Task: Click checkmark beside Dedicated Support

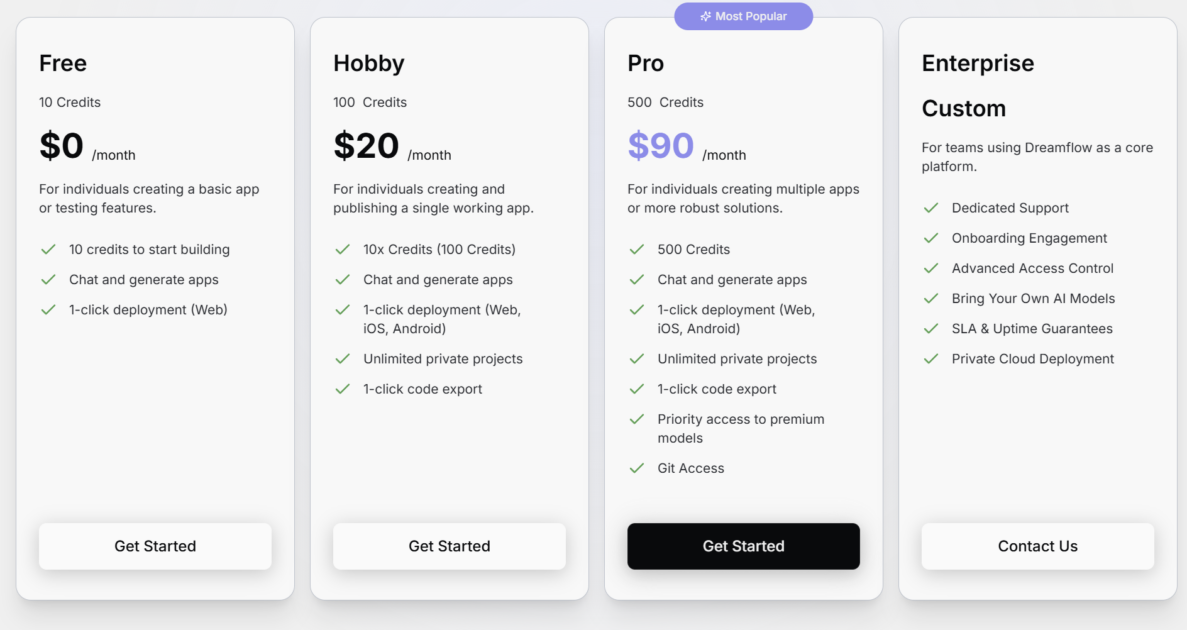Action: pos(931,208)
